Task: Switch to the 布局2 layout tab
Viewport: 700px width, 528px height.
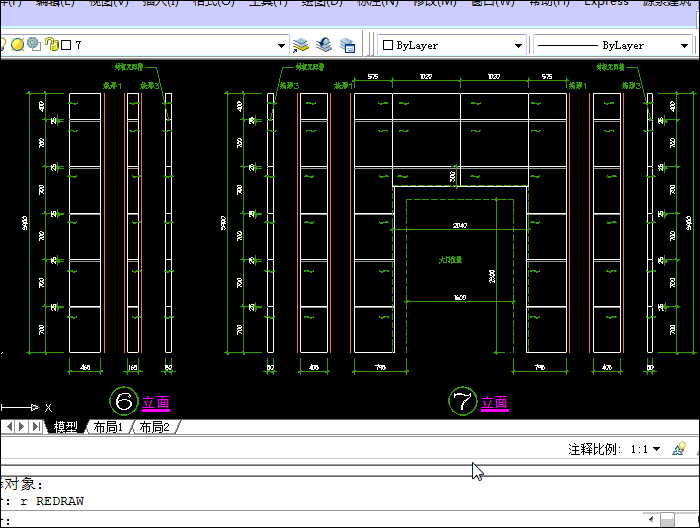Action: coord(153,427)
